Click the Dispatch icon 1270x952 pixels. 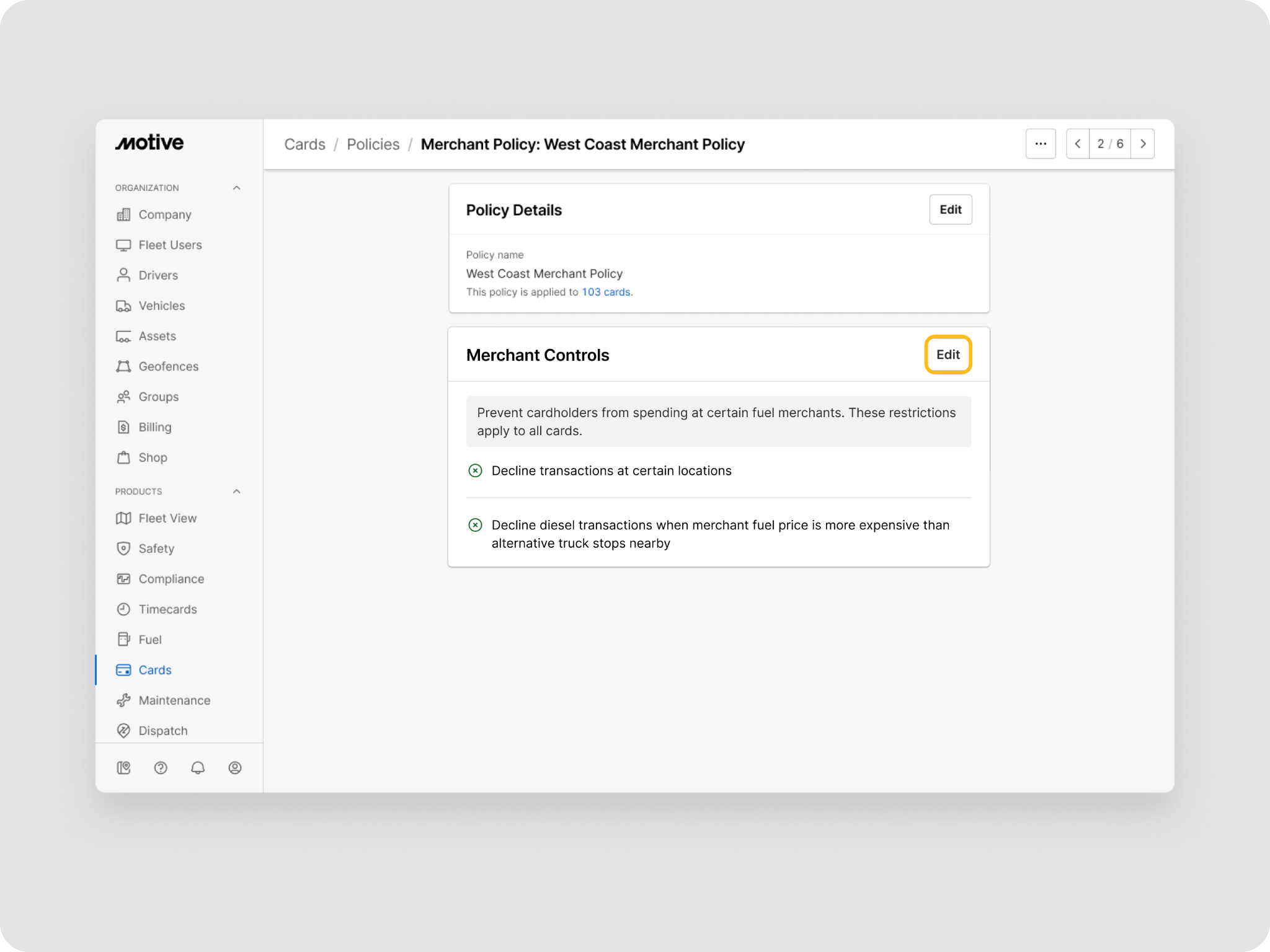(123, 731)
